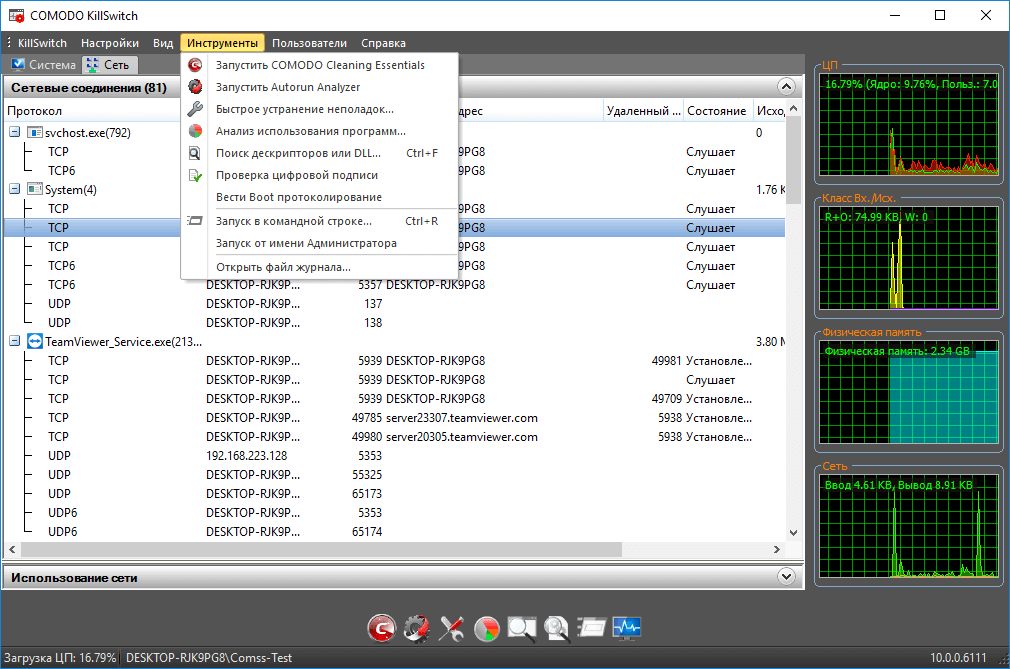Click the verify signature document-magnifier icon

[556, 628]
